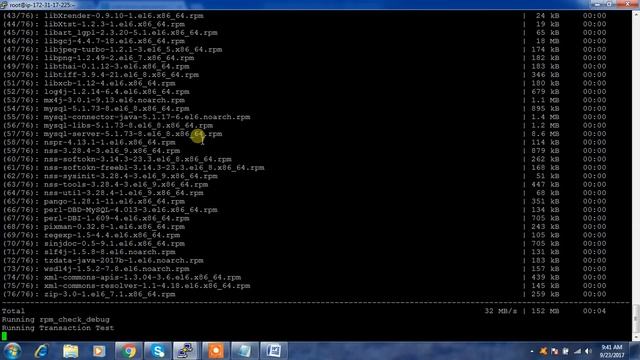Switch to the notepad-style taskbar app
Image resolution: width=640 pixels, height=360 pixels.
click(244, 351)
